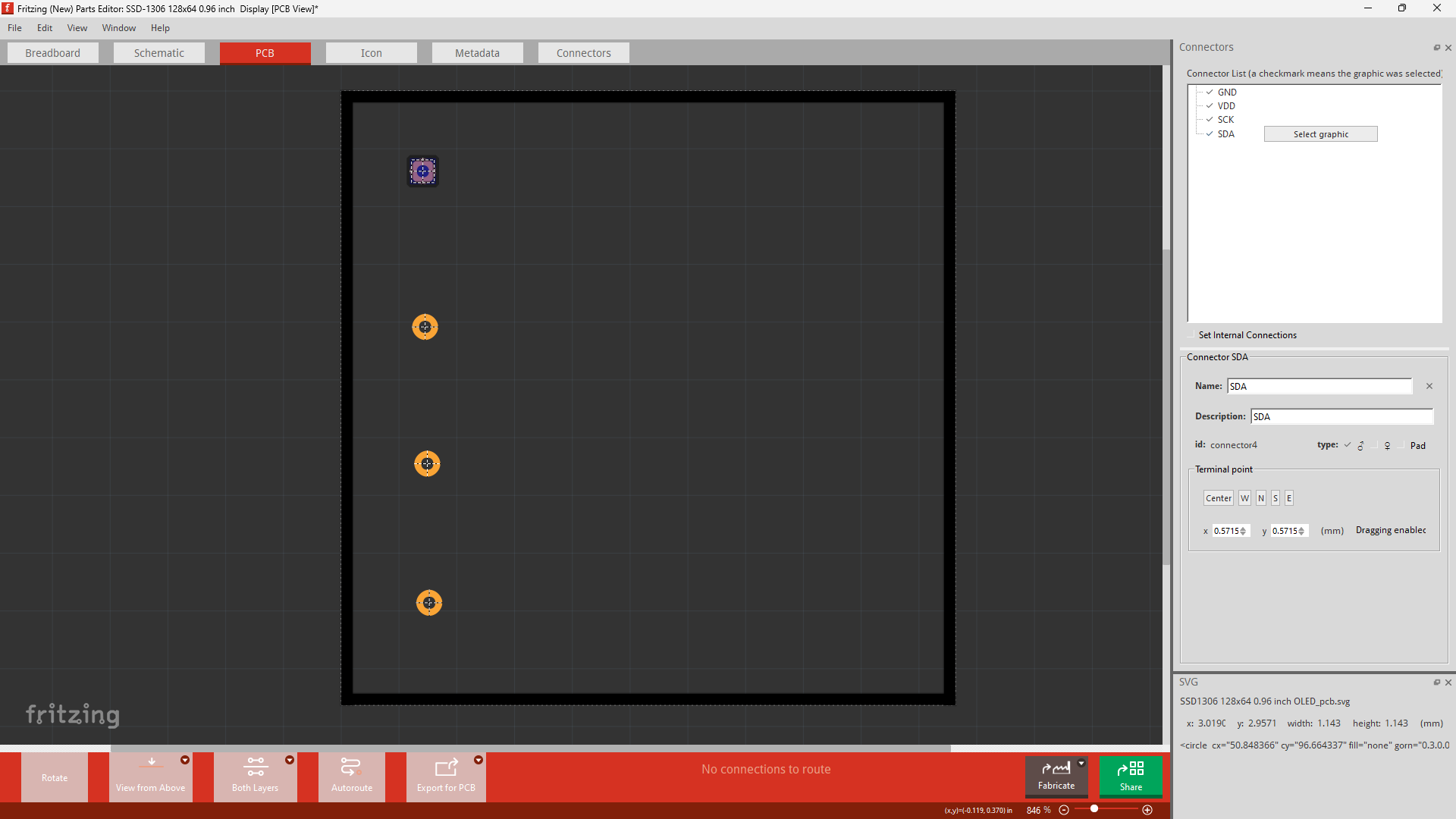This screenshot has height=819, width=1456.
Task: Switch to Breadboard view tab
Action: coord(53,53)
